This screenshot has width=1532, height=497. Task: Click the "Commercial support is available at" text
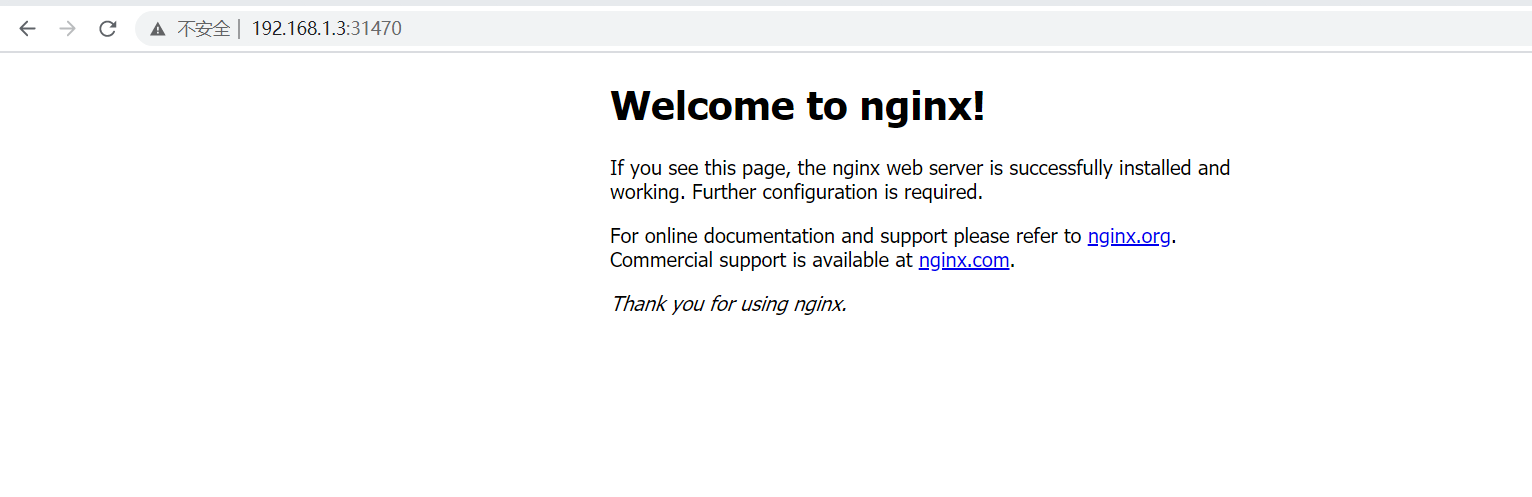tap(762, 260)
